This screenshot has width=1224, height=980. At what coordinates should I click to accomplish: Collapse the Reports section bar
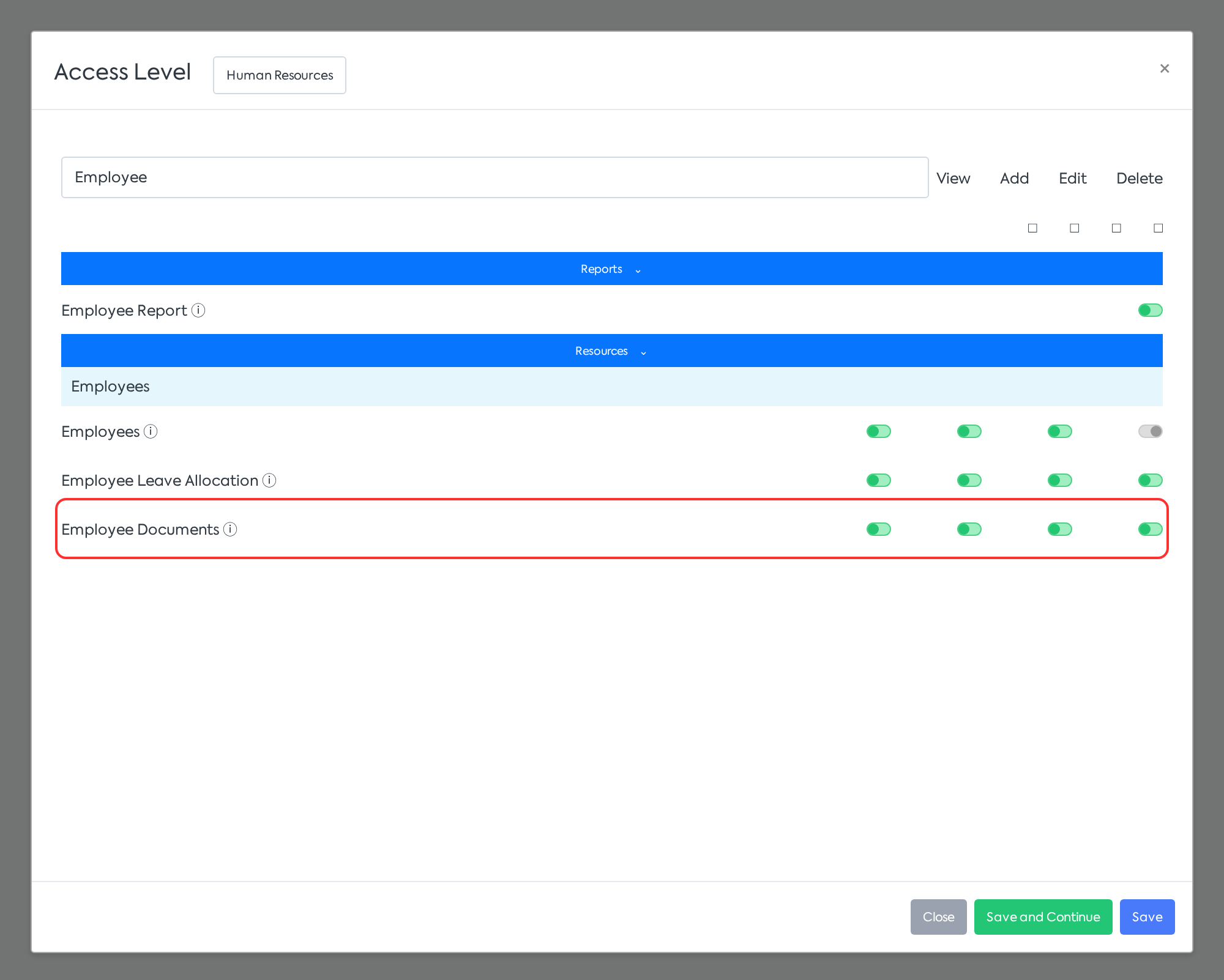[612, 269]
